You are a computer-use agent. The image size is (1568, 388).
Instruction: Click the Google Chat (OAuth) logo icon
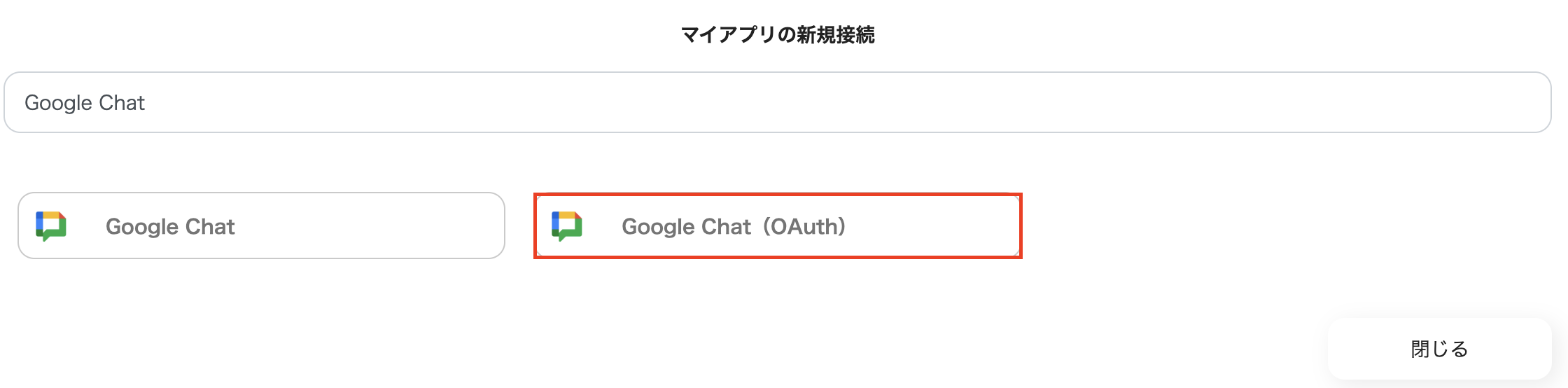[x=567, y=226]
